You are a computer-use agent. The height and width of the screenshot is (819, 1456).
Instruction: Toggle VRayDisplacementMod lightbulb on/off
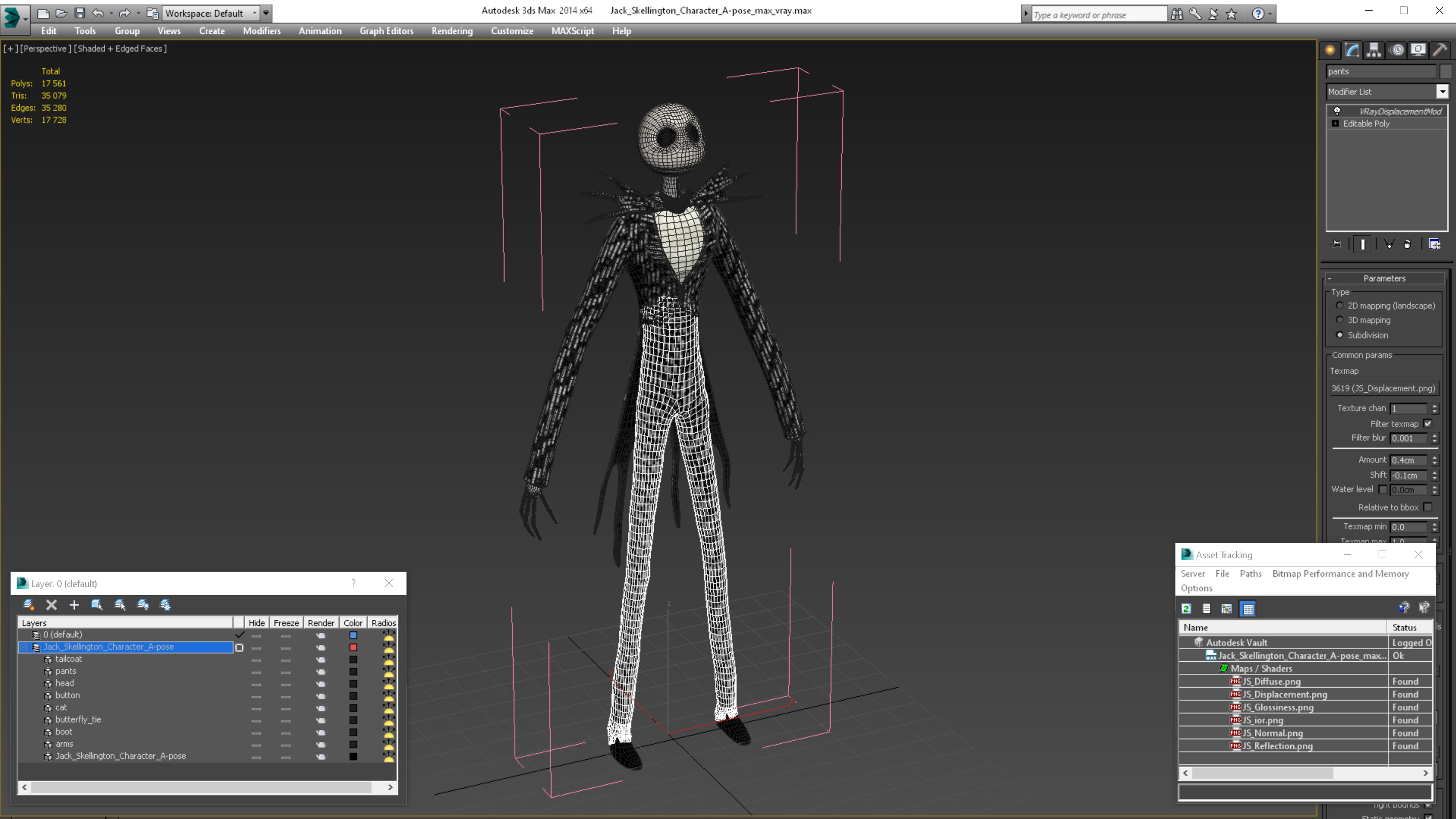point(1337,111)
